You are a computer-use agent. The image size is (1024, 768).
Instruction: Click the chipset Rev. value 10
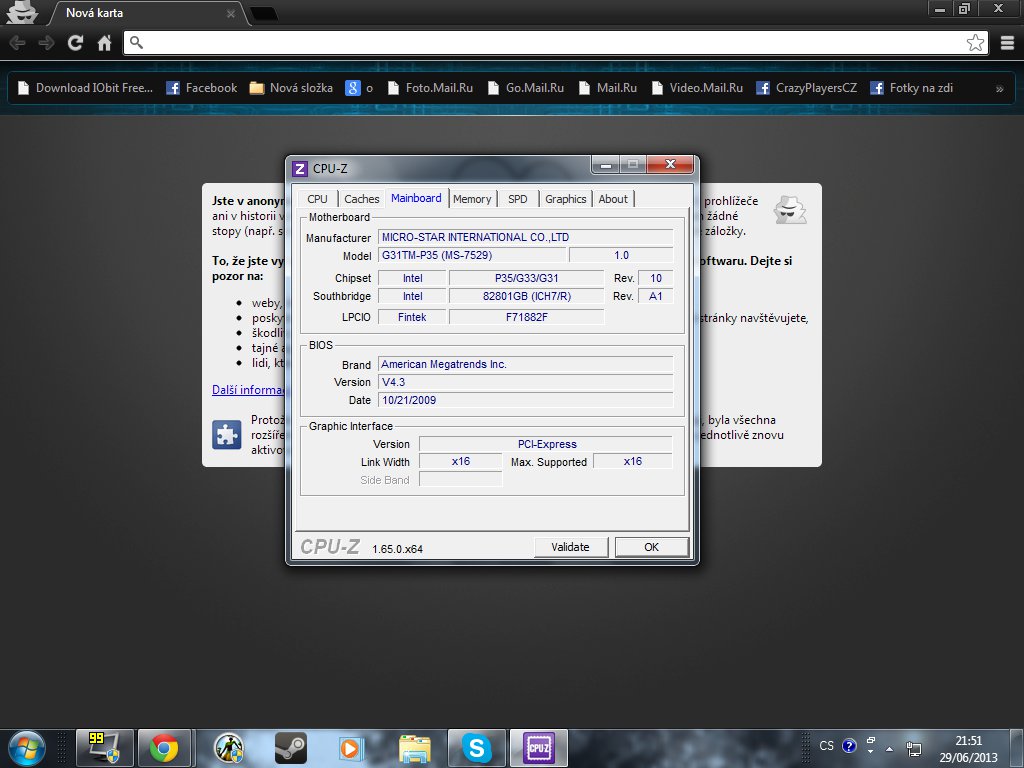click(656, 278)
